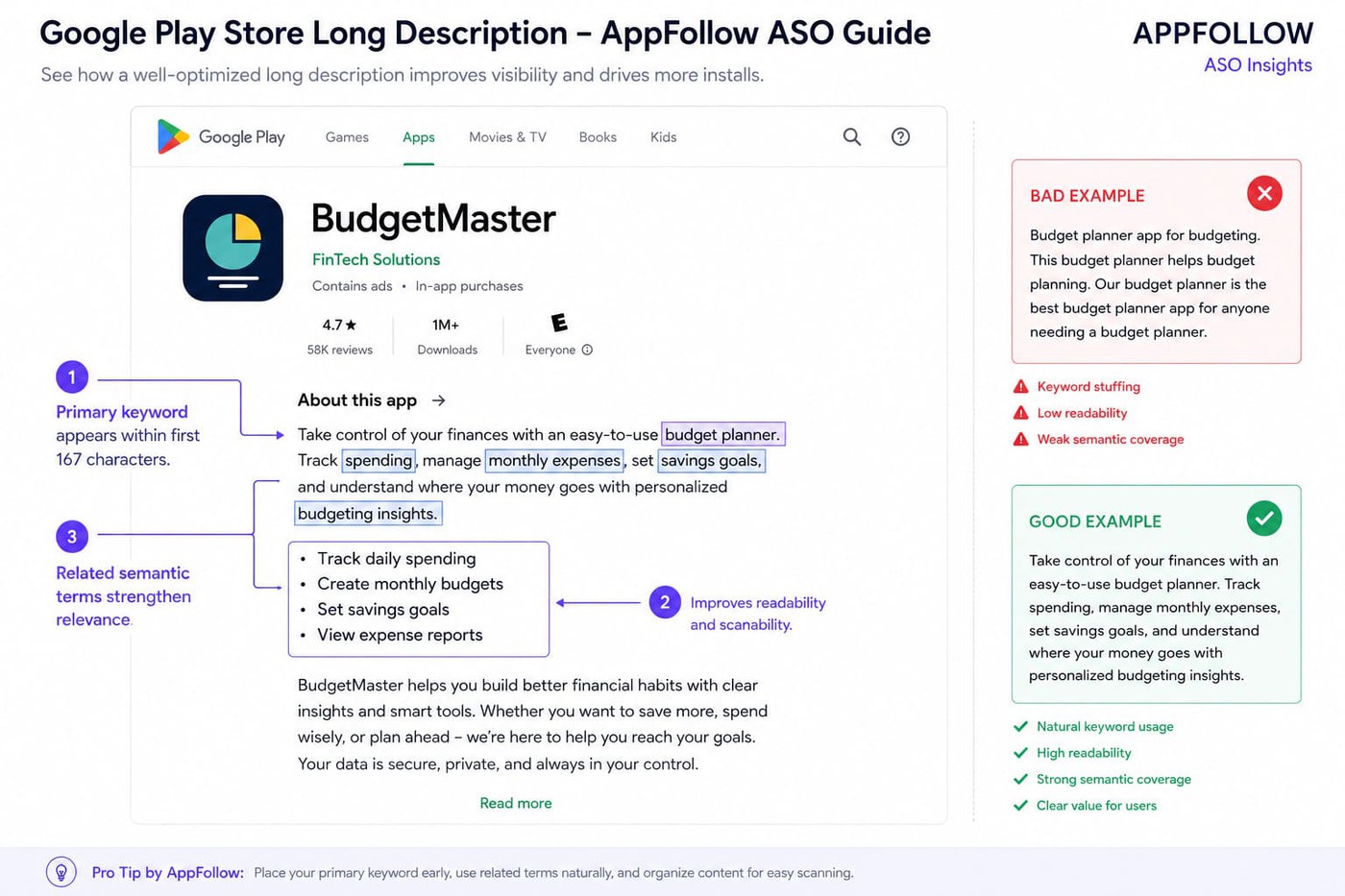Click the Pro Tip by AppFollow label
This screenshot has width=1345, height=896.
point(167,872)
